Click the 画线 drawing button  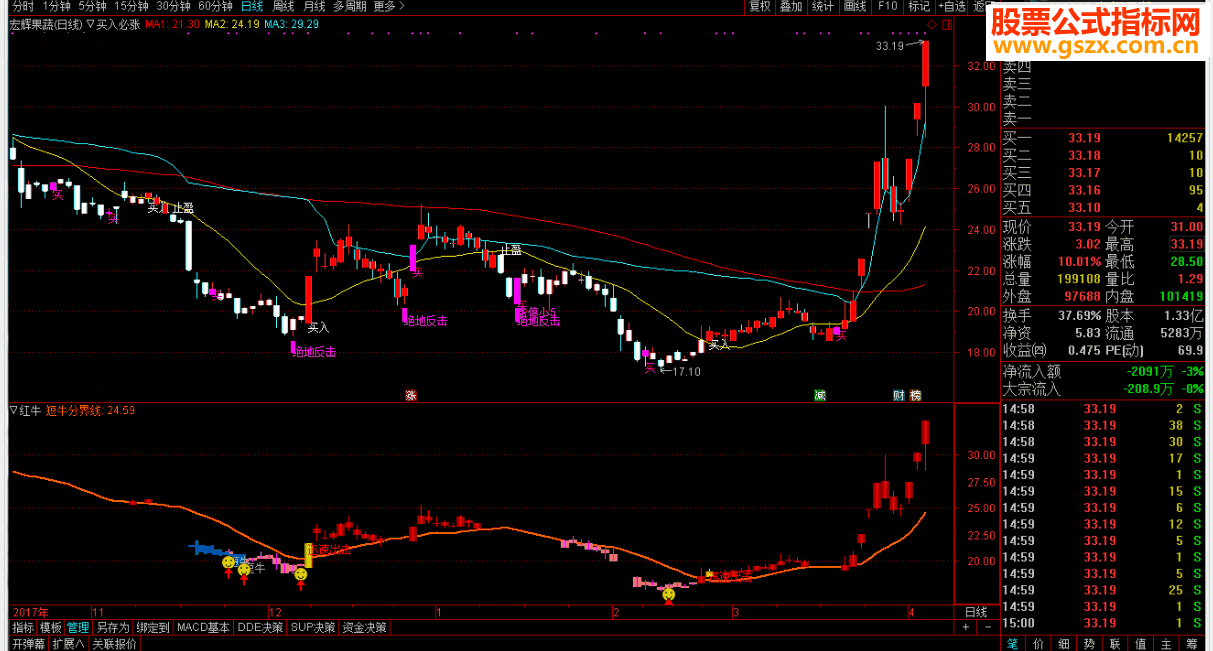pyautogui.click(x=855, y=6)
